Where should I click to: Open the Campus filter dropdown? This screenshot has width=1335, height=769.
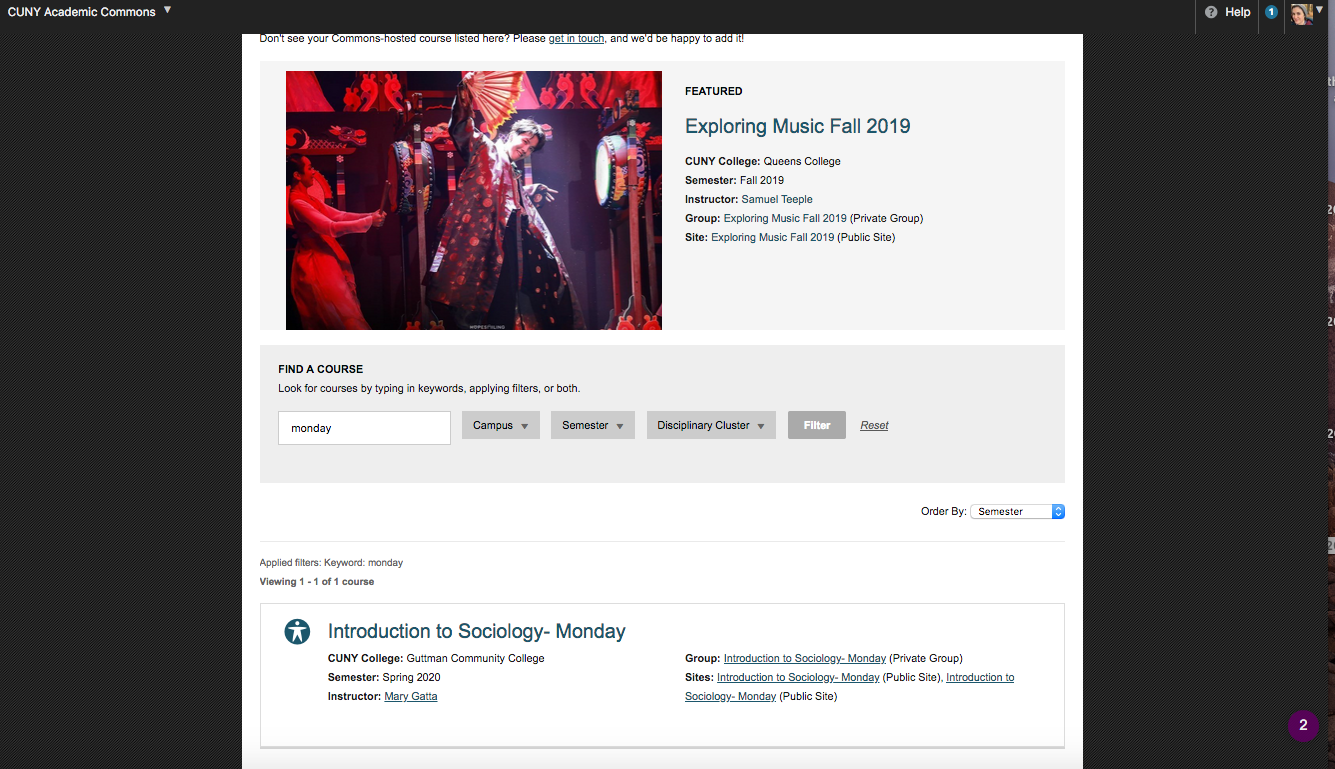pos(500,425)
